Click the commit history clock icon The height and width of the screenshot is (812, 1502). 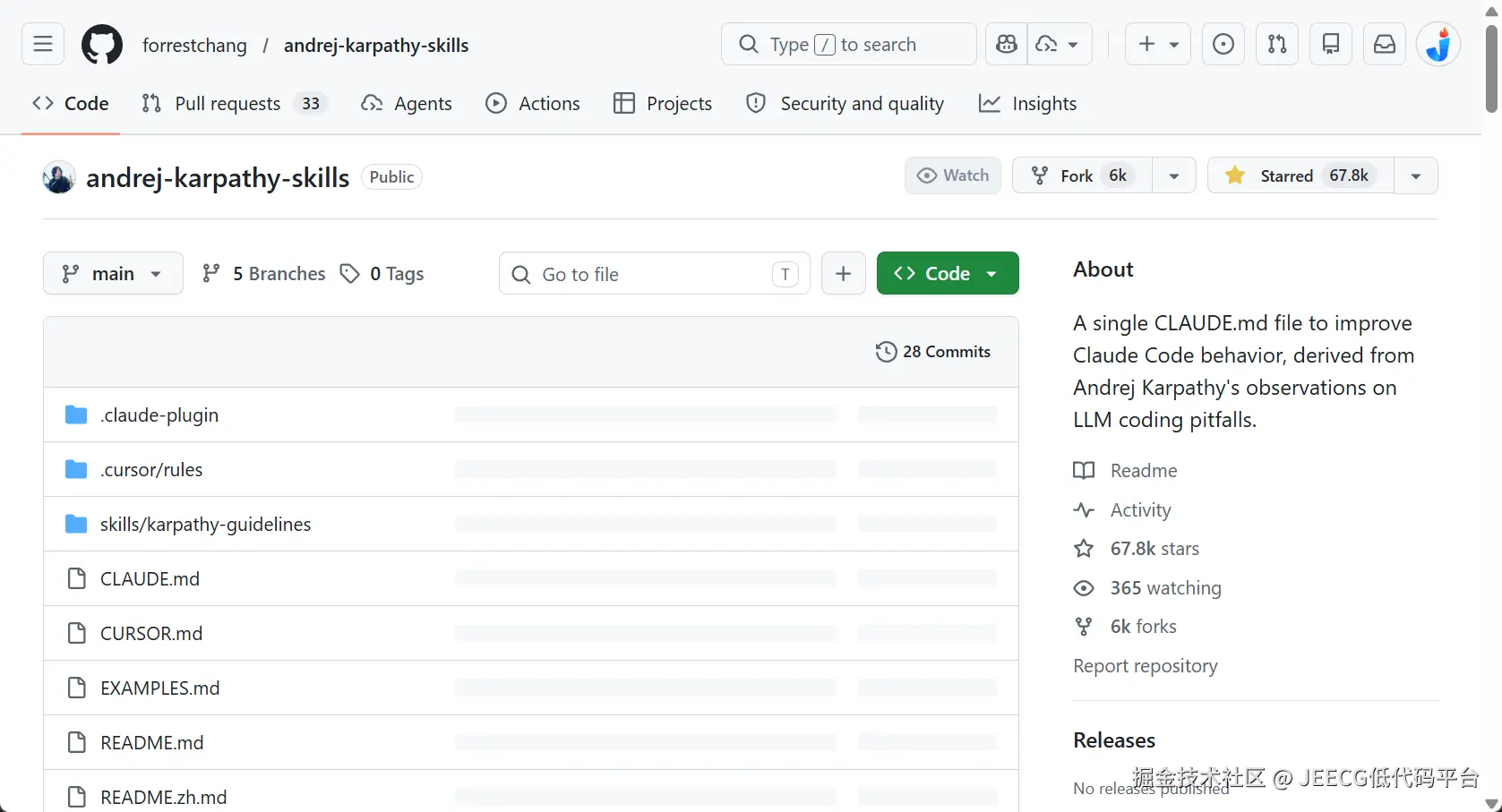886,351
